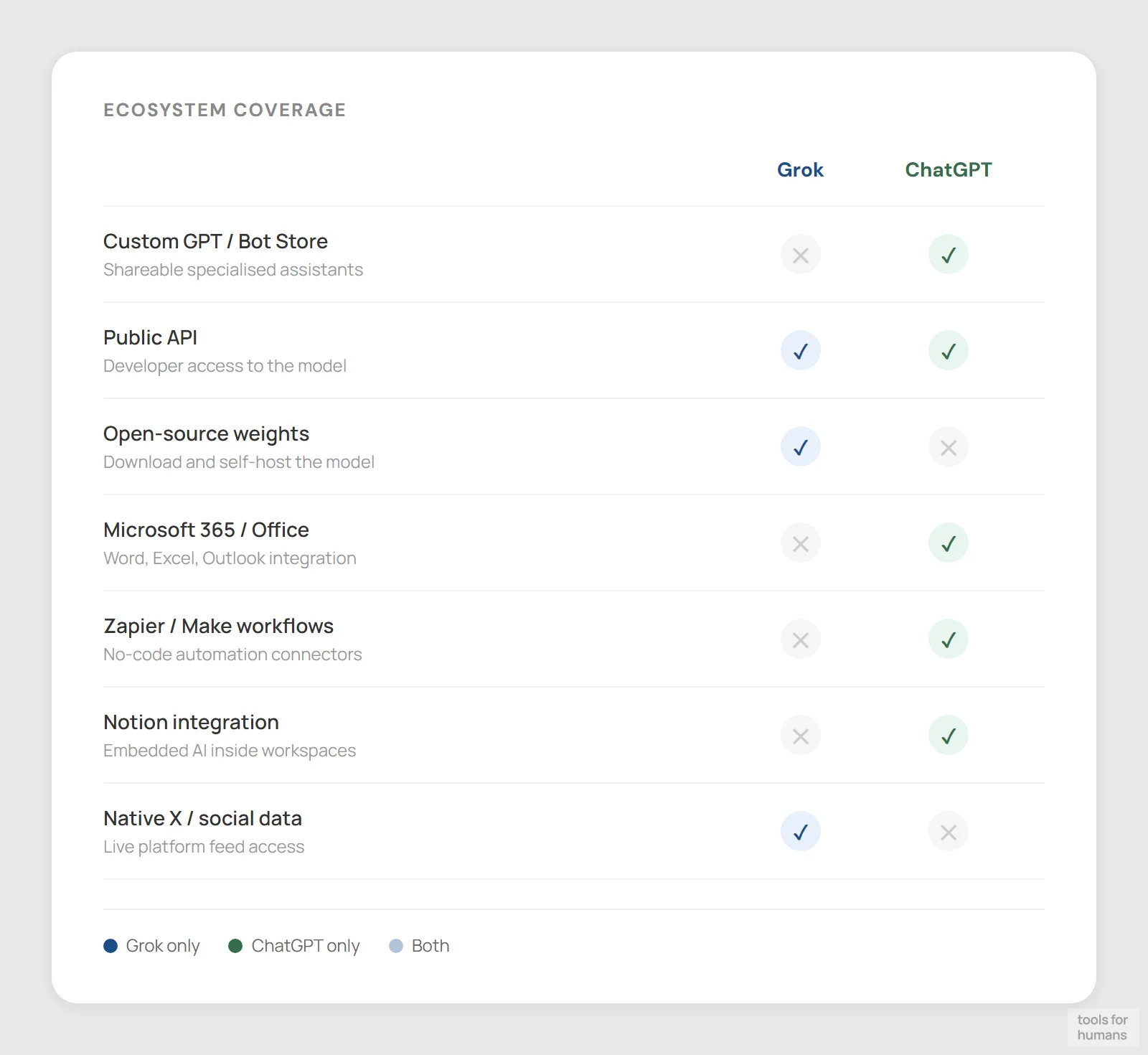Select the checkmark for Grok Open-source weights
Screen dimensions: 1148x1055
coord(800,446)
